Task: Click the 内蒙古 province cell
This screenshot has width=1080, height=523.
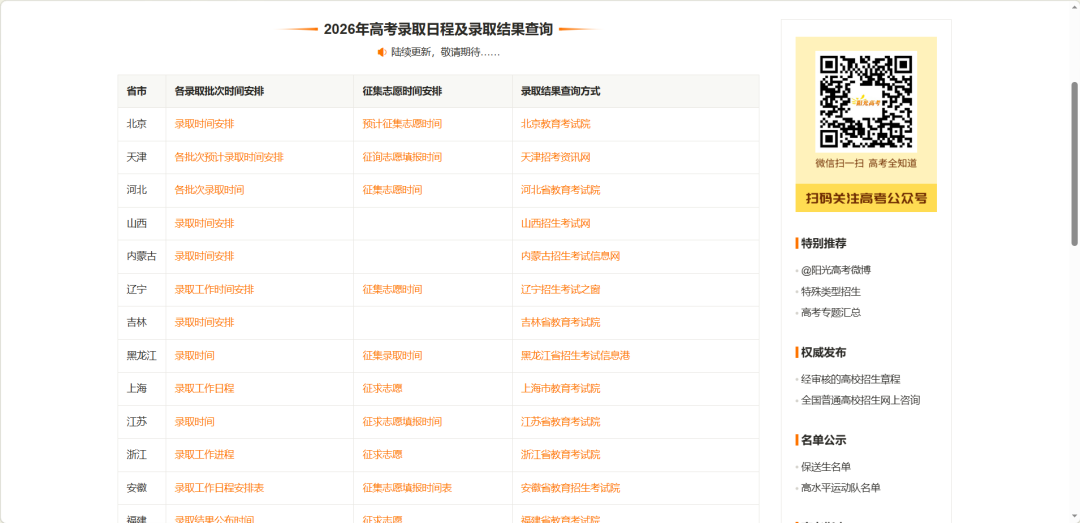Action: [x=142, y=256]
